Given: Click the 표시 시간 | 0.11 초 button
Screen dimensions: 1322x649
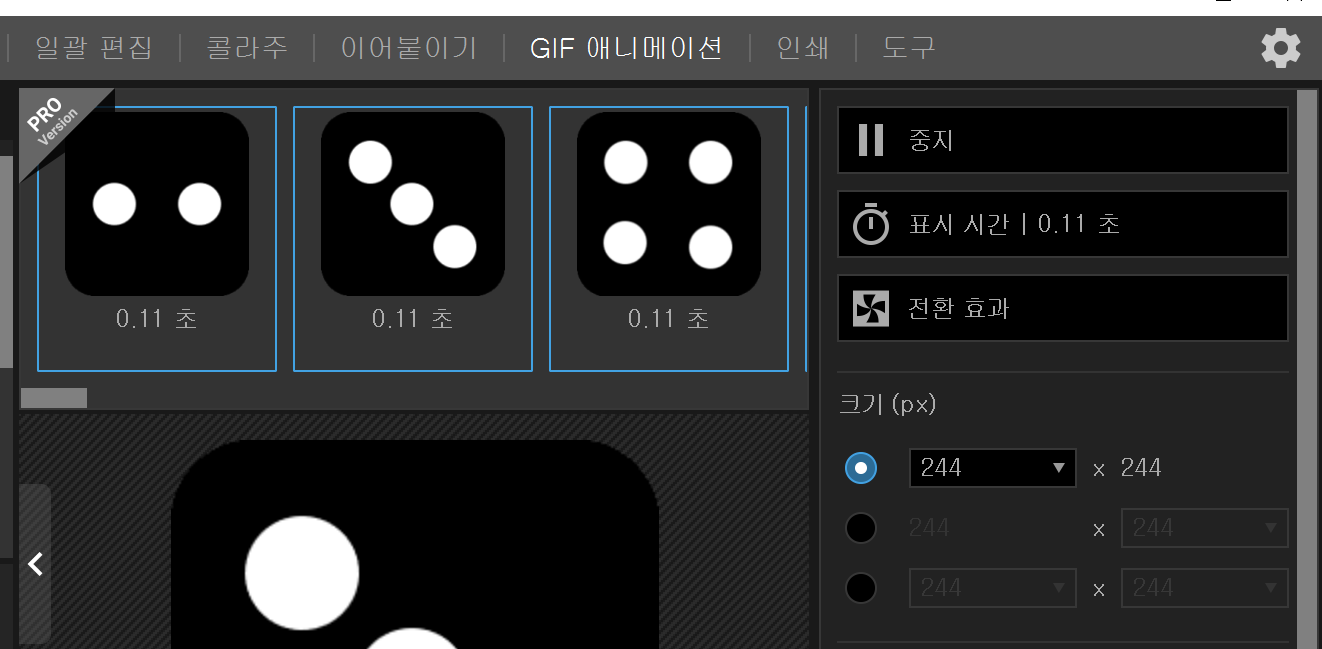Looking at the screenshot, I should [1063, 224].
